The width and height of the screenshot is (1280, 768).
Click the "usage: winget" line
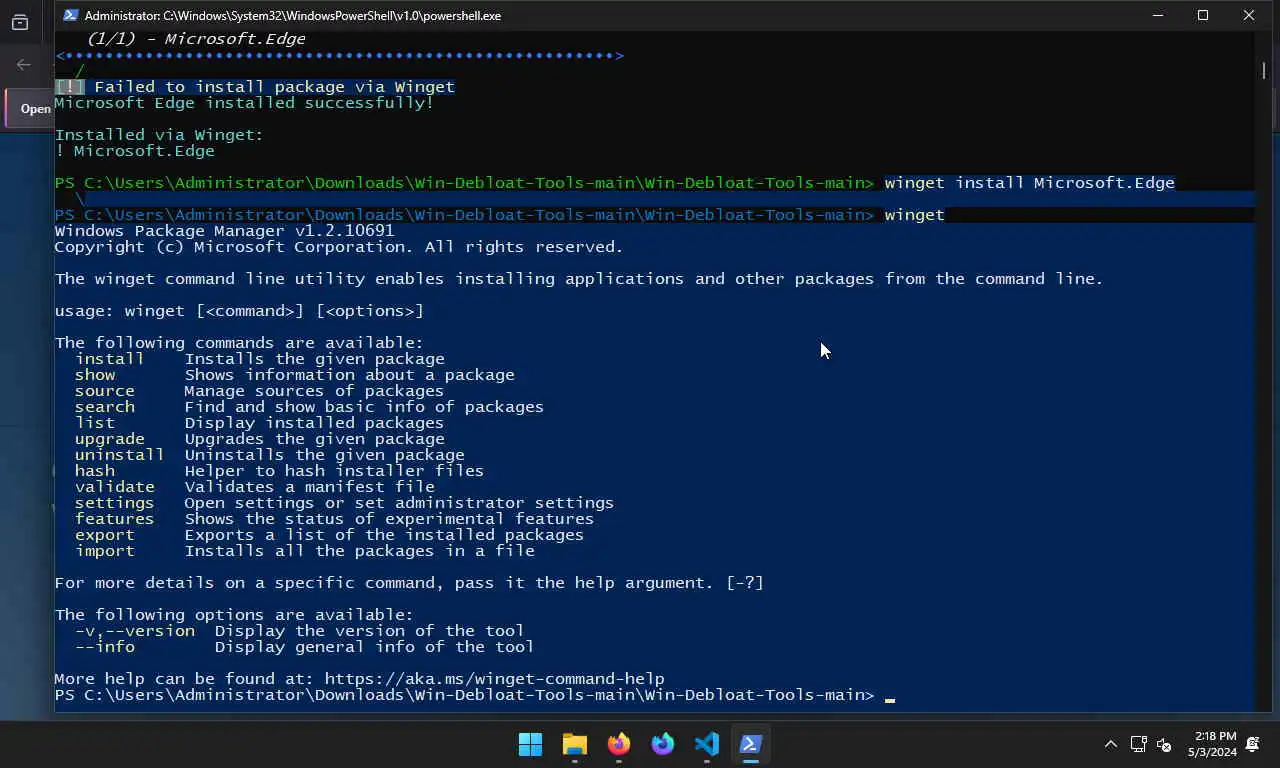tap(239, 311)
